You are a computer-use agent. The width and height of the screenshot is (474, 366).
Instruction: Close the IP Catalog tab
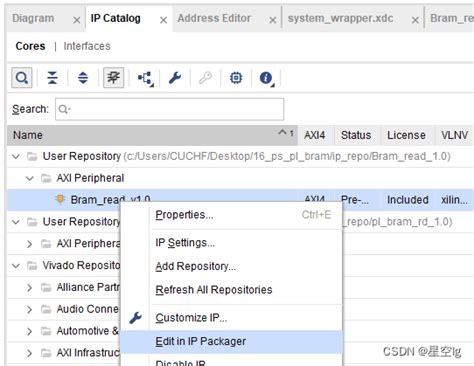[x=163, y=20]
